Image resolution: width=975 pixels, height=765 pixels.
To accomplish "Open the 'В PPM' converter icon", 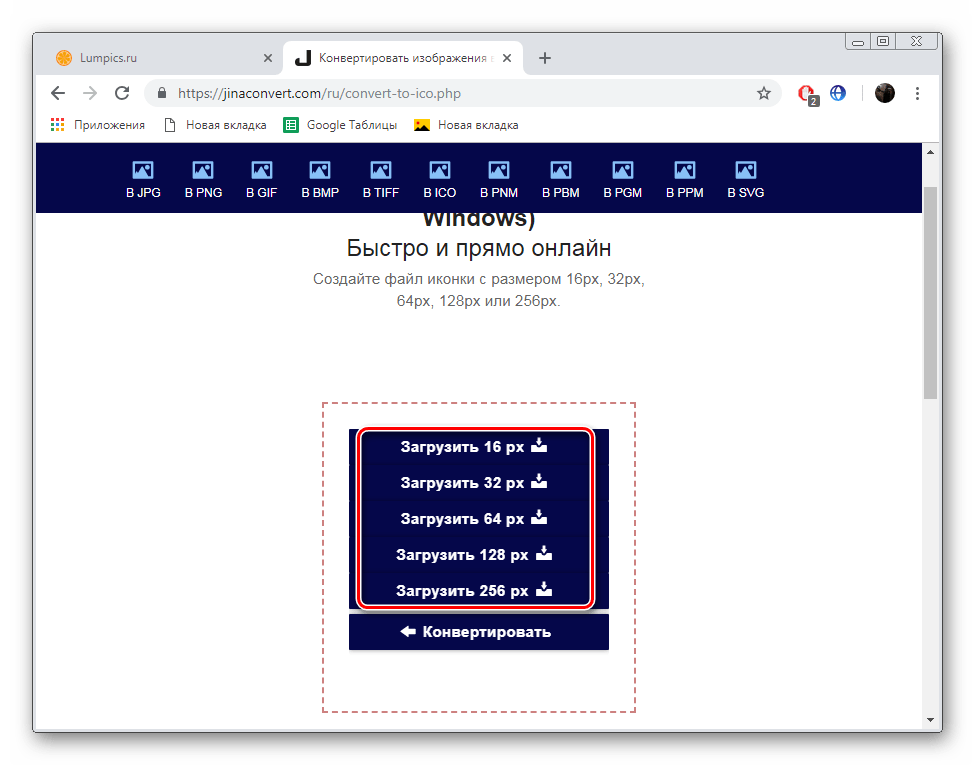I will pos(685,180).
